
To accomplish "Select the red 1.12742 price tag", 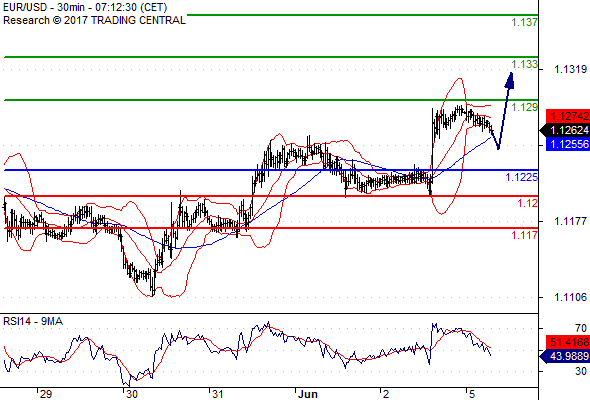I will (568, 116).
